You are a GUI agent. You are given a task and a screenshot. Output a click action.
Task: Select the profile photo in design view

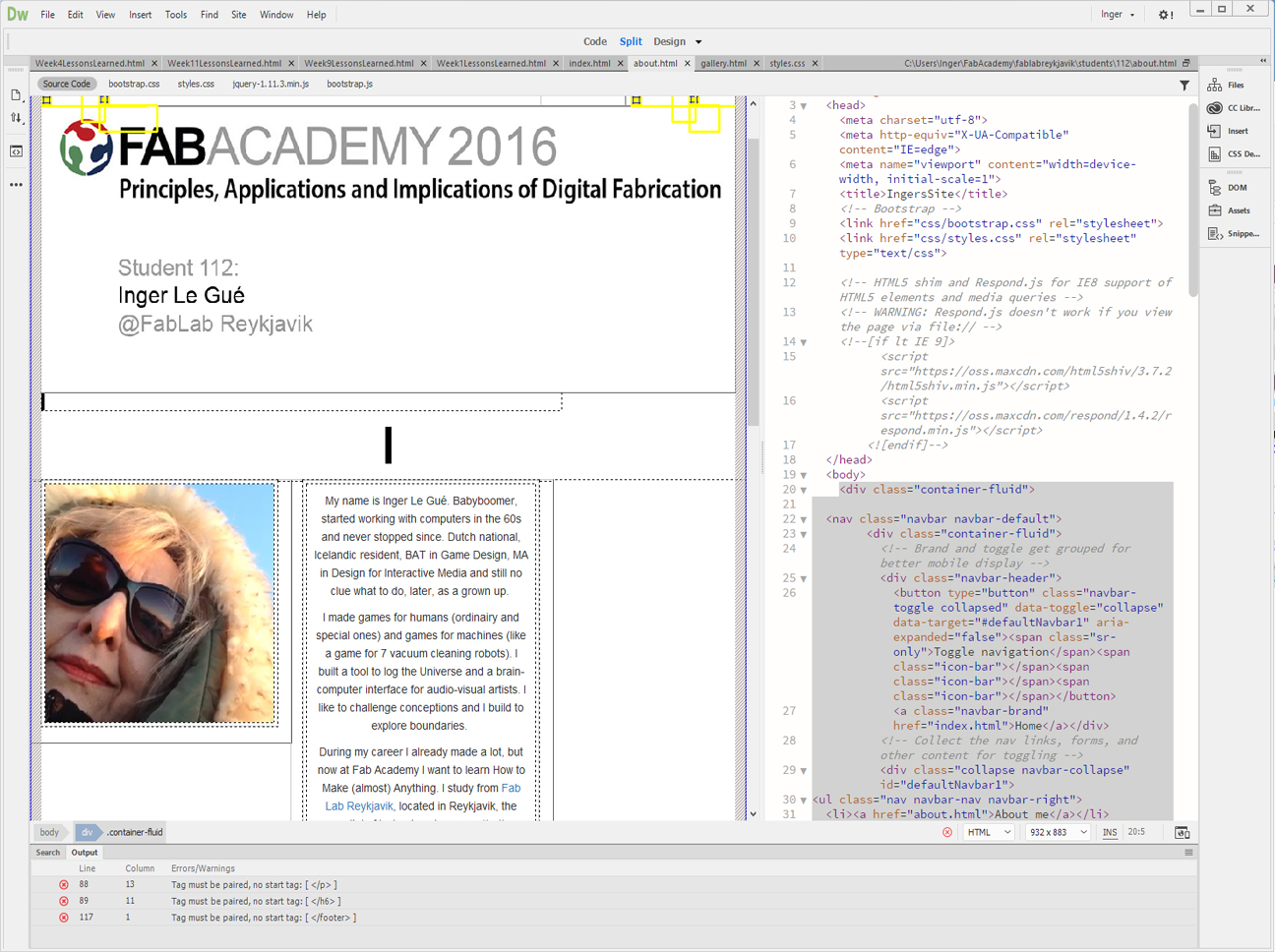[159, 603]
